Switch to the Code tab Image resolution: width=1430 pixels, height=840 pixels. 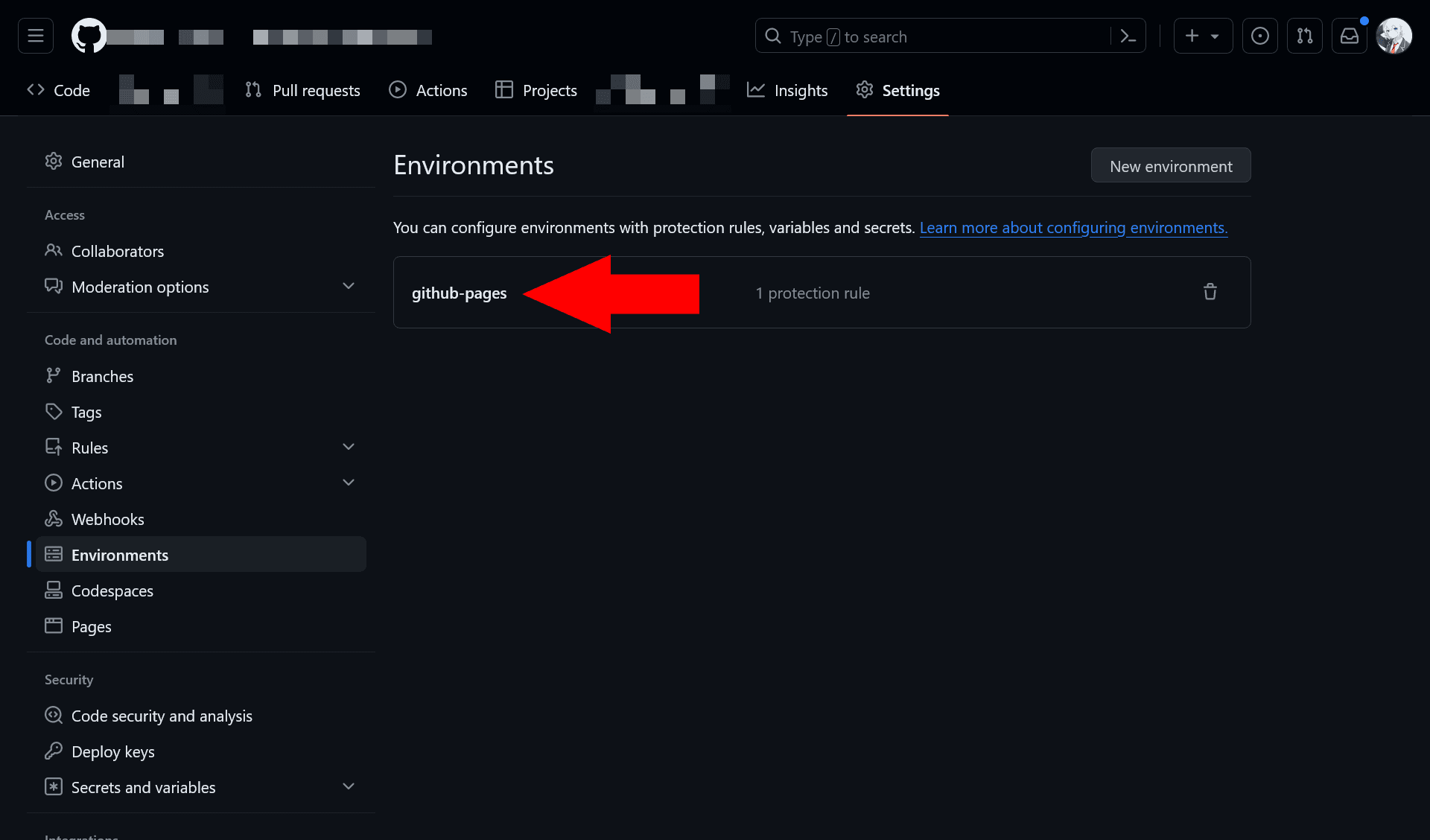pos(59,90)
